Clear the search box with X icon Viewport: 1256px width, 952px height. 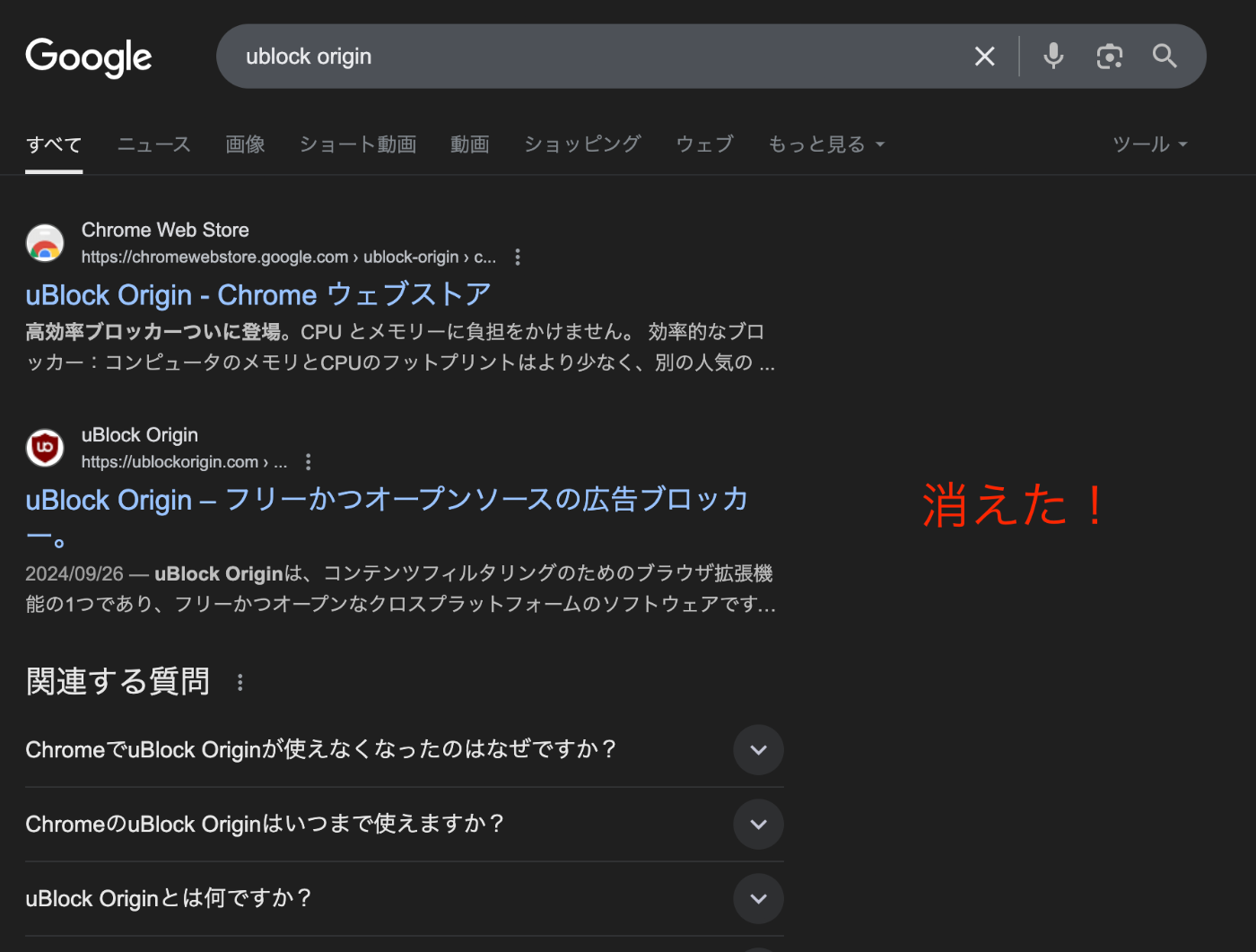pyautogui.click(x=984, y=57)
